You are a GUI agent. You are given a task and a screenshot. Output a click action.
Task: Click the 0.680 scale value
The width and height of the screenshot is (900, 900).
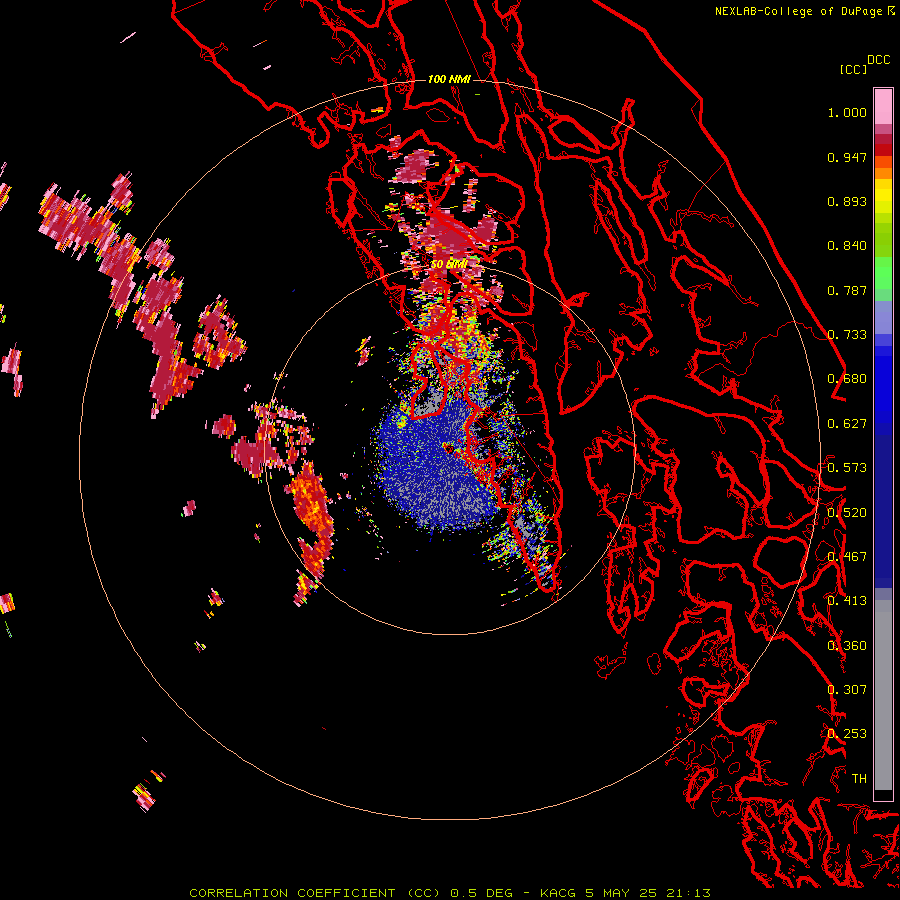click(847, 379)
